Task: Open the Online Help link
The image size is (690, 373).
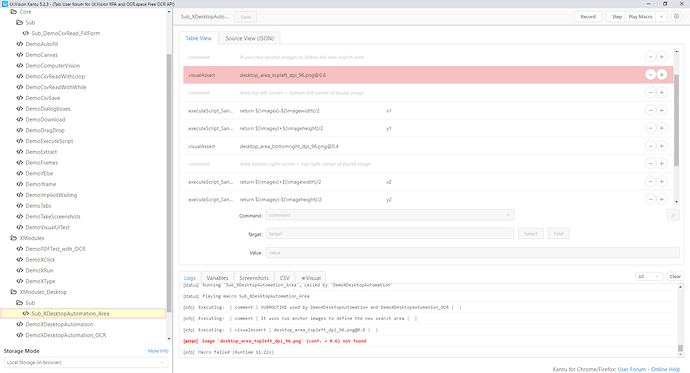Action: click(x=665, y=369)
